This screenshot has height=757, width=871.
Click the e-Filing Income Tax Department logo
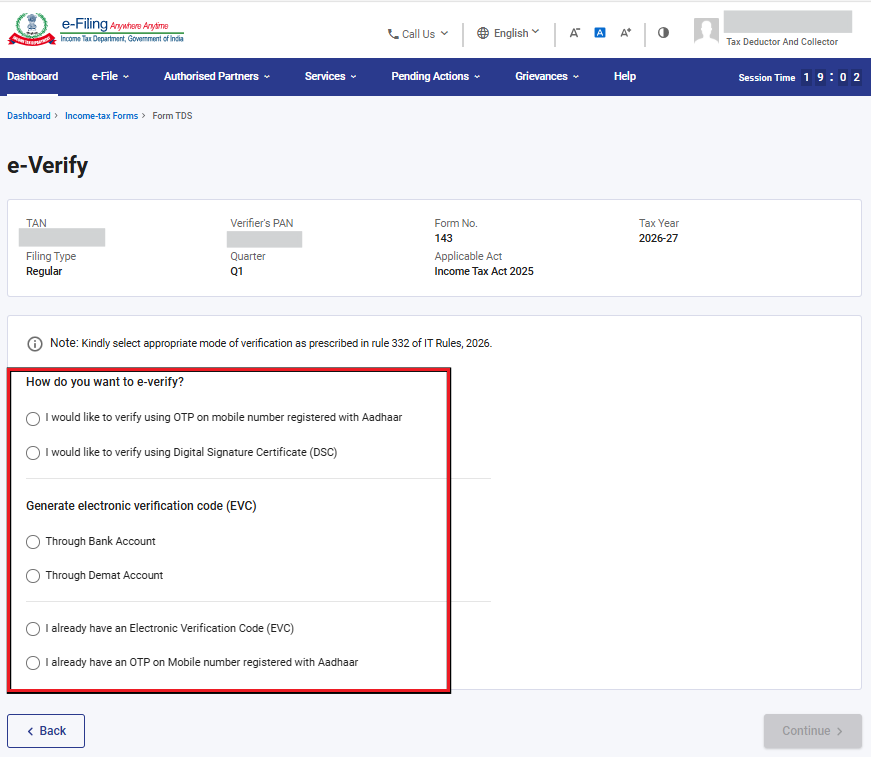96,29
